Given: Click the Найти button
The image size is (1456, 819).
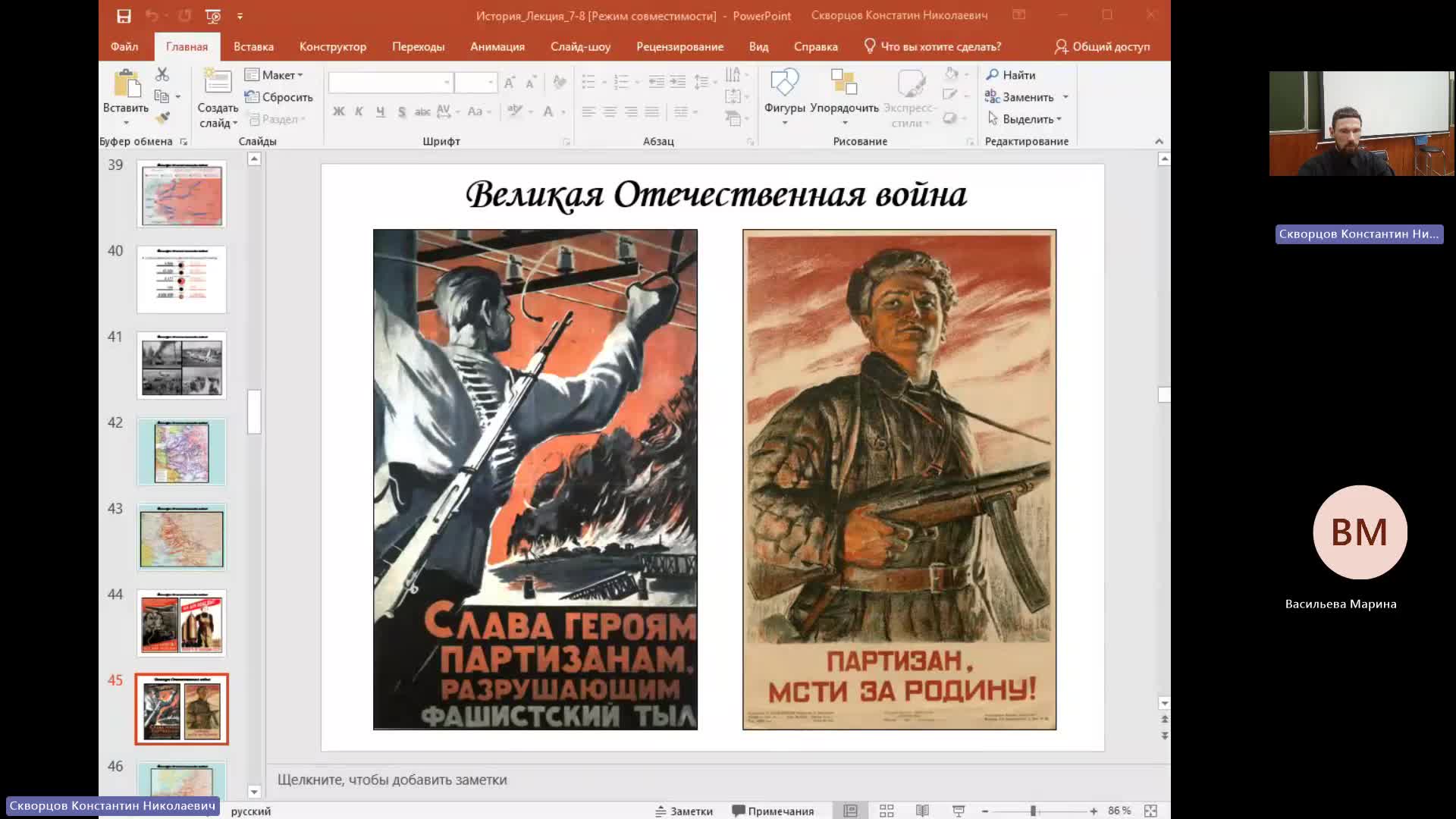Looking at the screenshot, I should pyautogui.click(x=1011, y=74).
